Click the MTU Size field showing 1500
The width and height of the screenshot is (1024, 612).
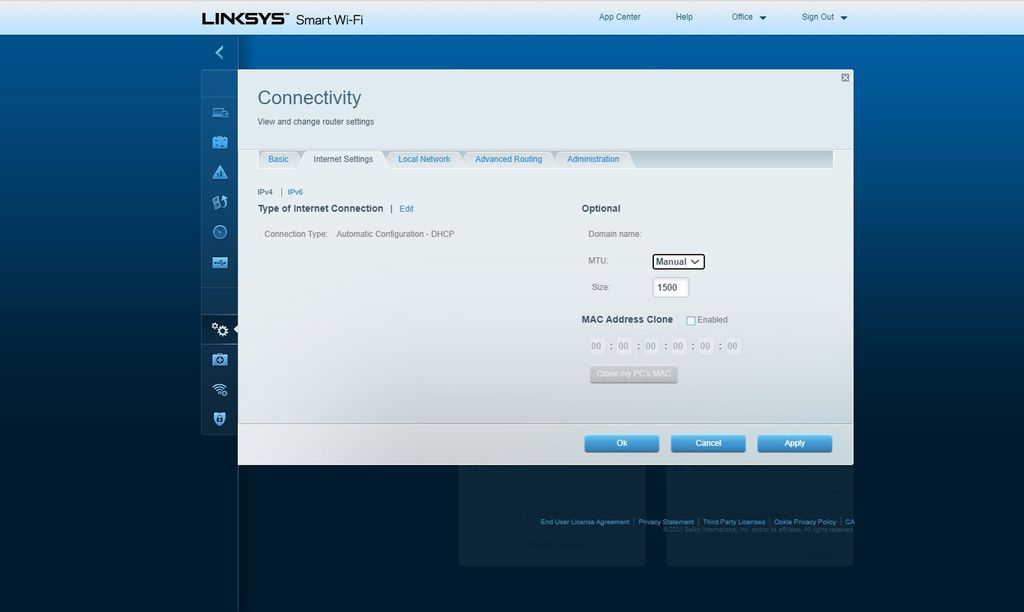[670, 287]
